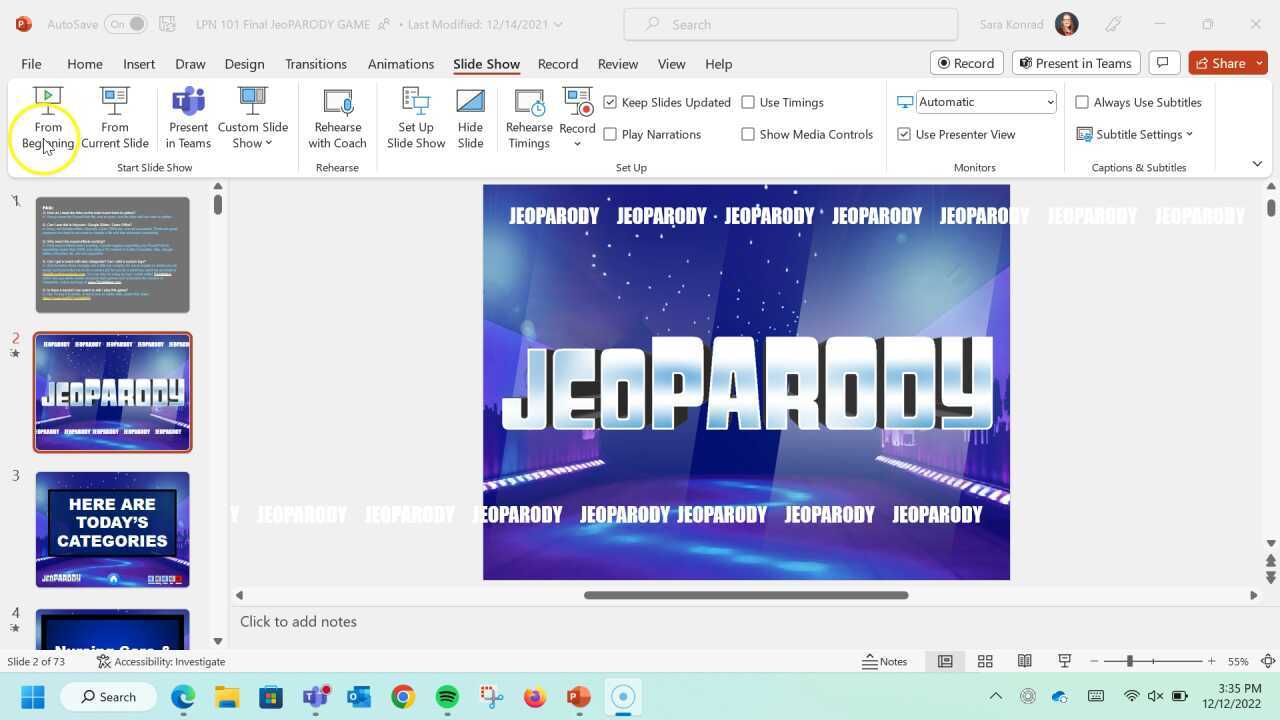Start slideshow From Beginning
The image size is (1280, 720).
(x=47, y=117)
